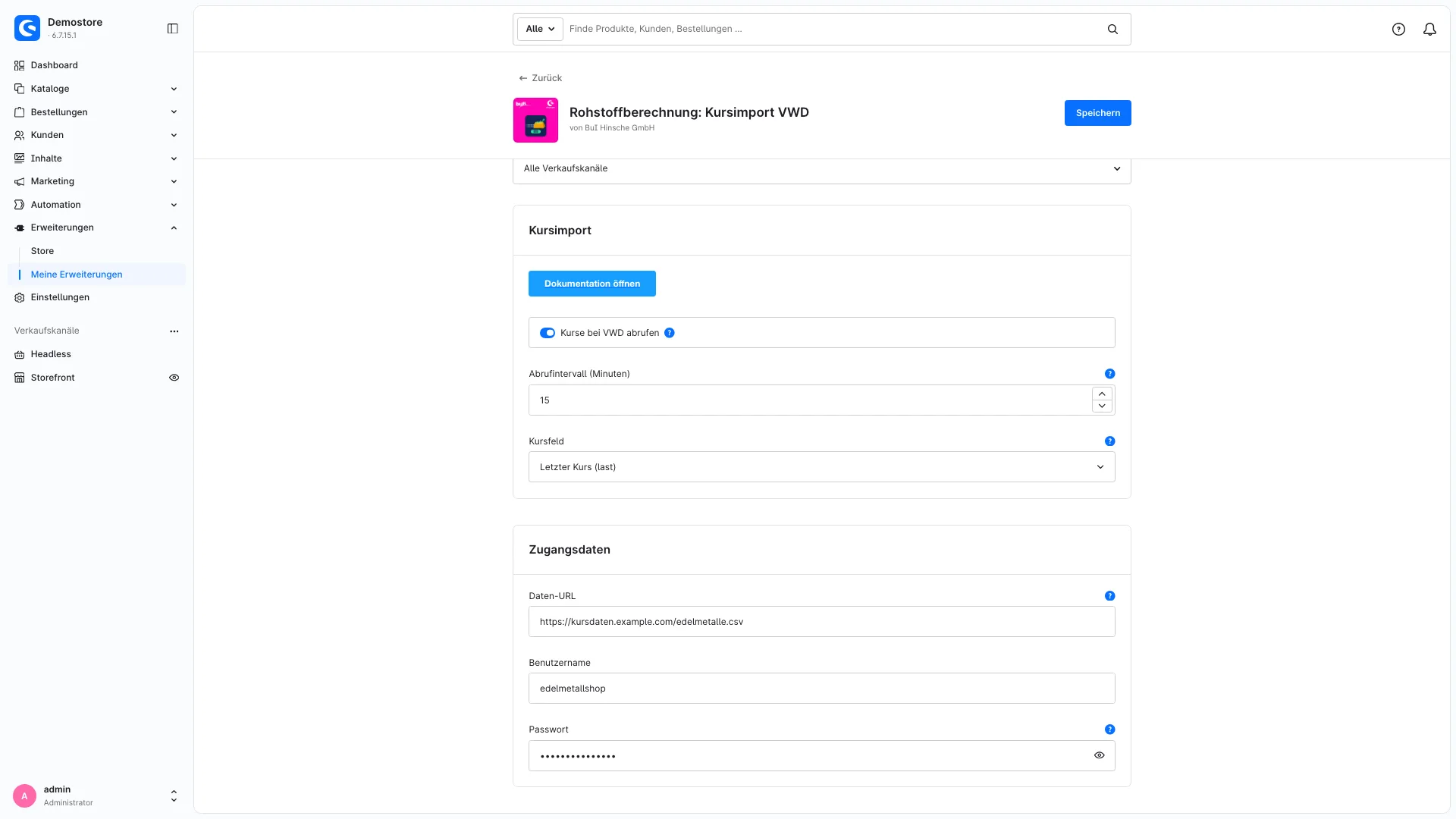Expand the Automation menu chevron
This screenshot has height=819, width=1456.
[174, 205]
